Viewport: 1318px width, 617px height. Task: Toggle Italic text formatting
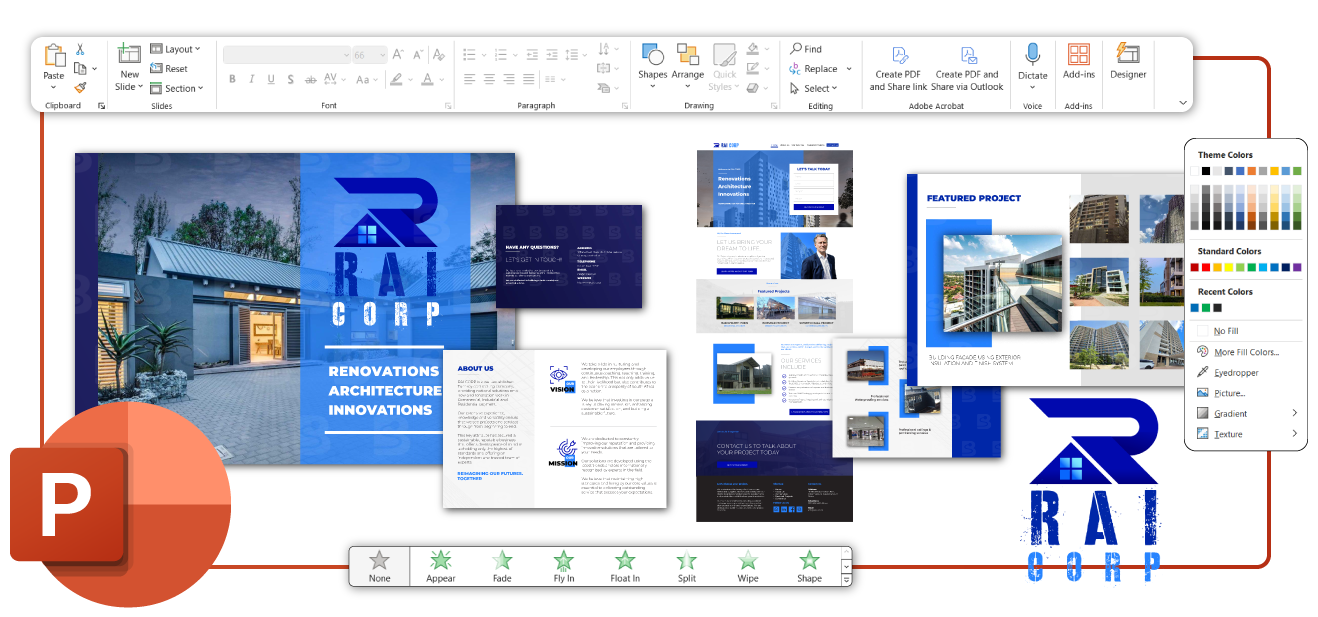coord(251,79)
